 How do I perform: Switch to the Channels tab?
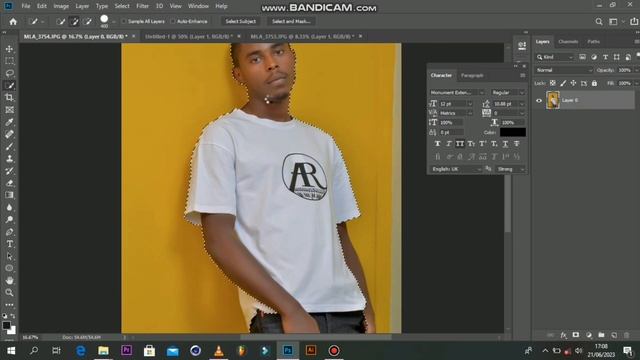click(568, 42)
